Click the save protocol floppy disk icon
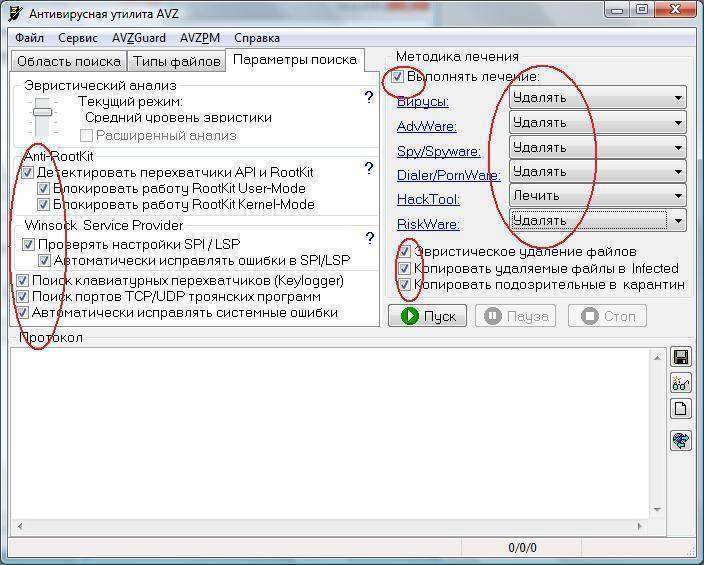This screenshot has width=704, height=565. [681, 358]
